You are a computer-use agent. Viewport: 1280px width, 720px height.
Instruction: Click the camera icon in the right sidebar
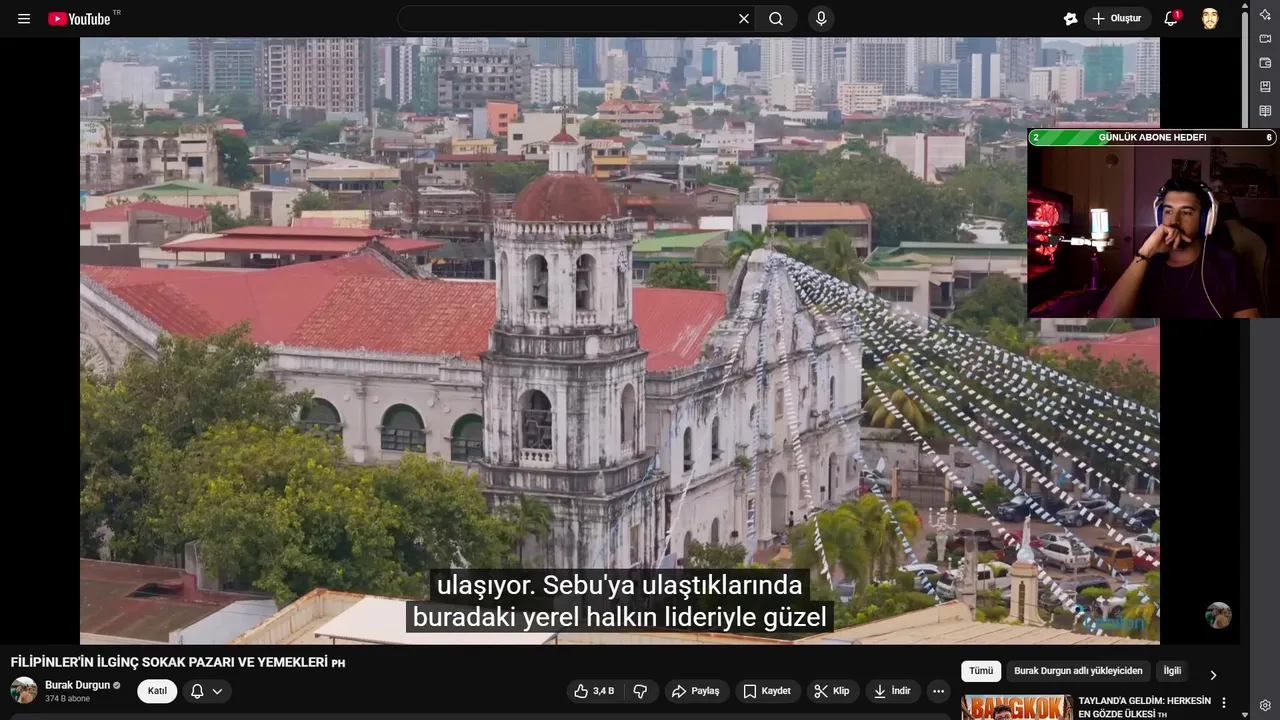(1265, 39)
